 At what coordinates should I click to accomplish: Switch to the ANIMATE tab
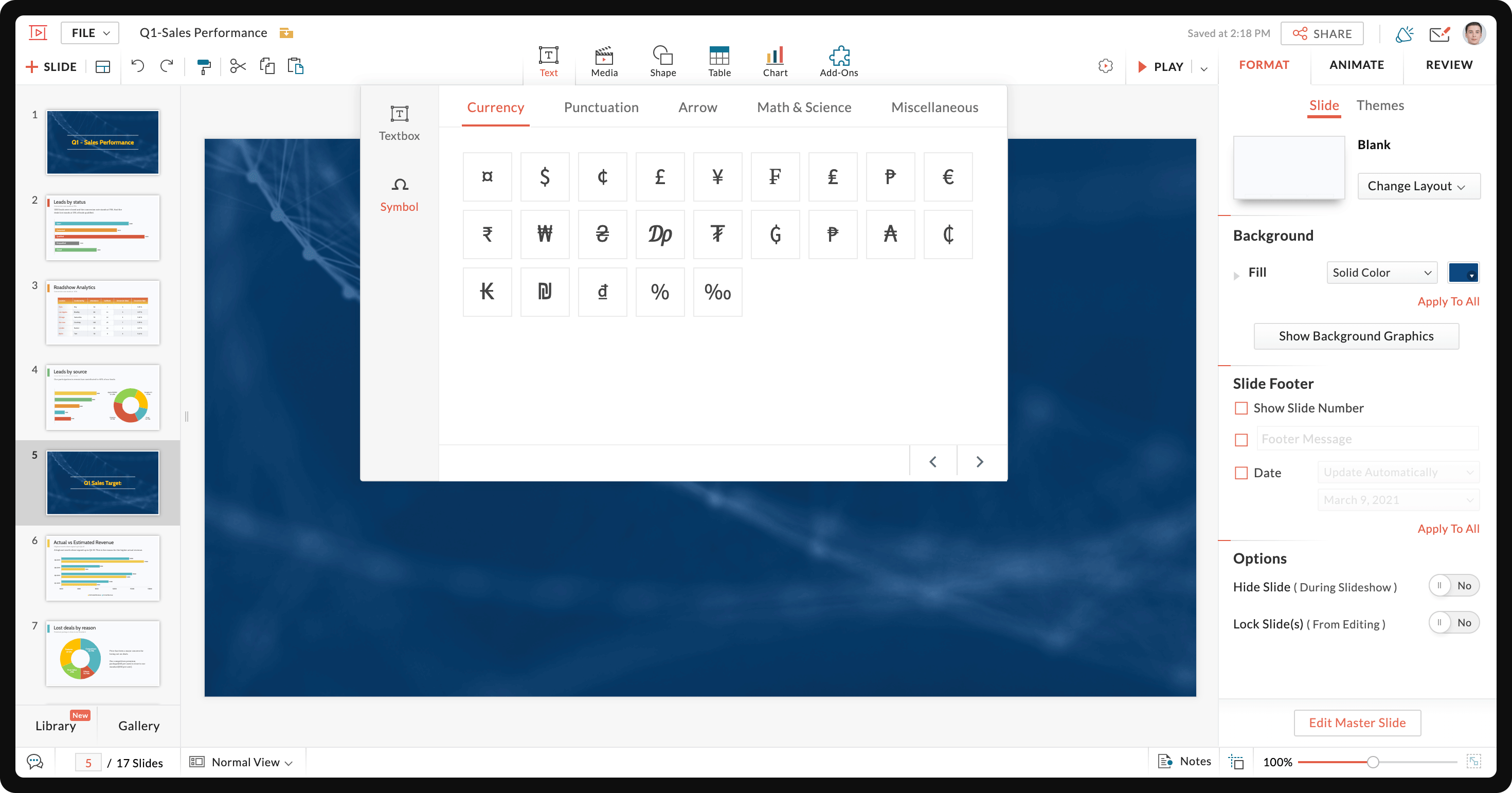(x=1356, y=65)
